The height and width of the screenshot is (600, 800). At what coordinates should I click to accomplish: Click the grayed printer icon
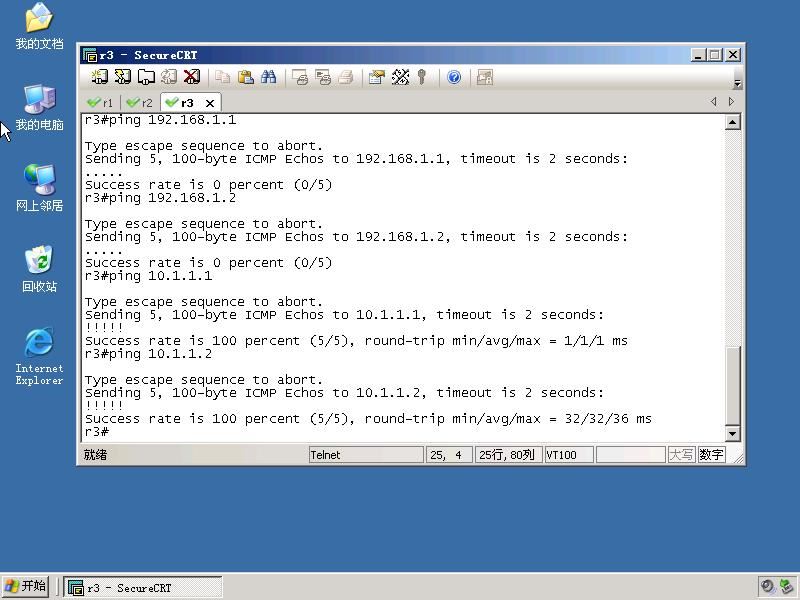click(x=346, y=77)
